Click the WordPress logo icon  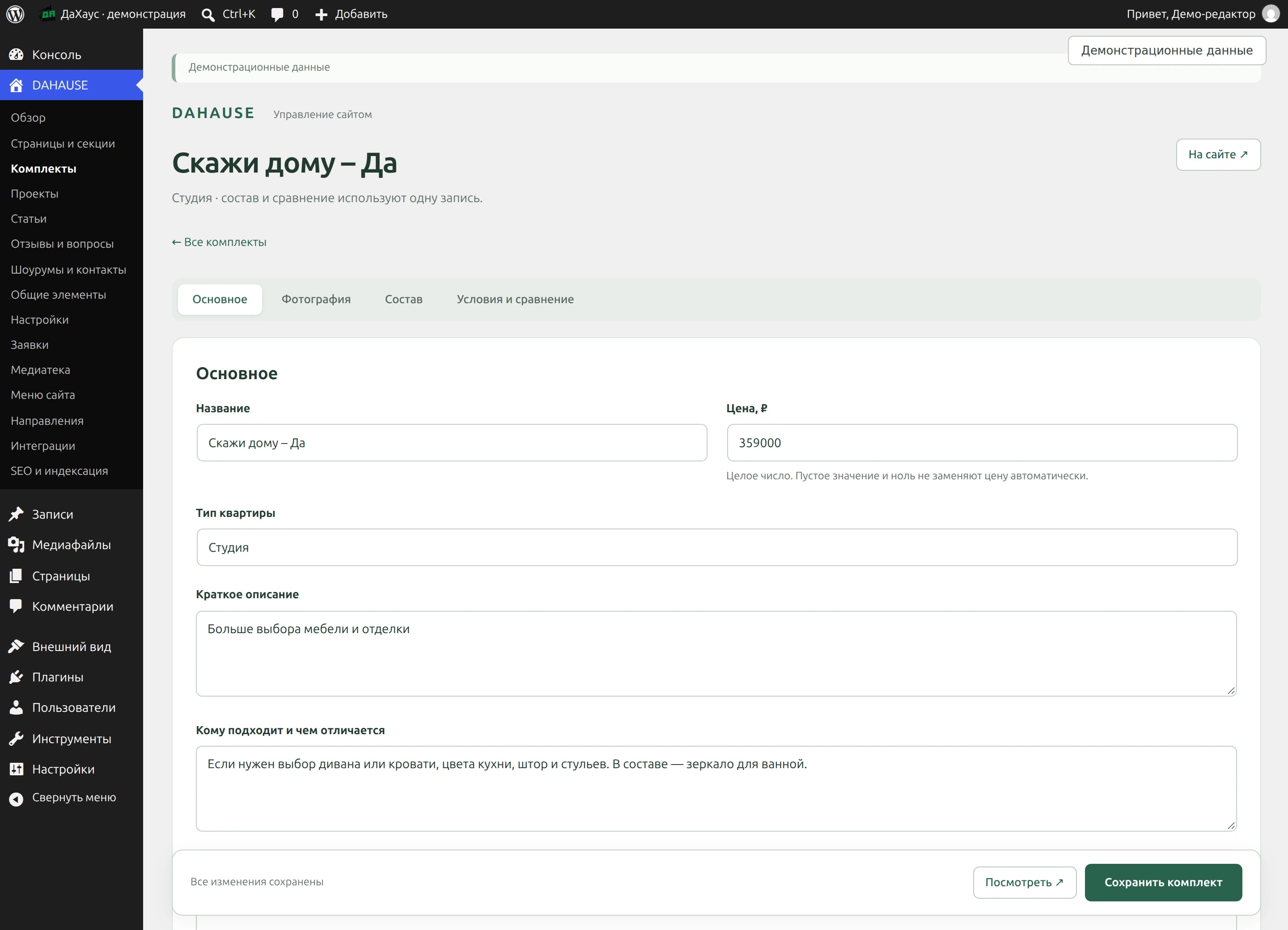point(15,14)
